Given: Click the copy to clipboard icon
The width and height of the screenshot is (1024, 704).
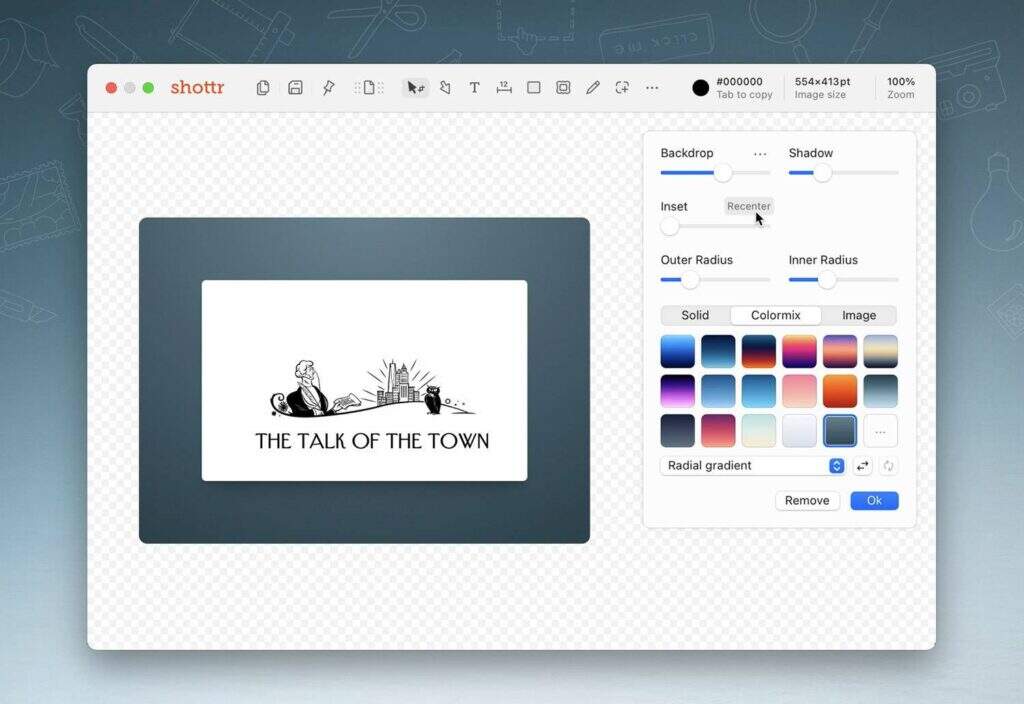Looking at the screenshot, I should click(263, 88).
